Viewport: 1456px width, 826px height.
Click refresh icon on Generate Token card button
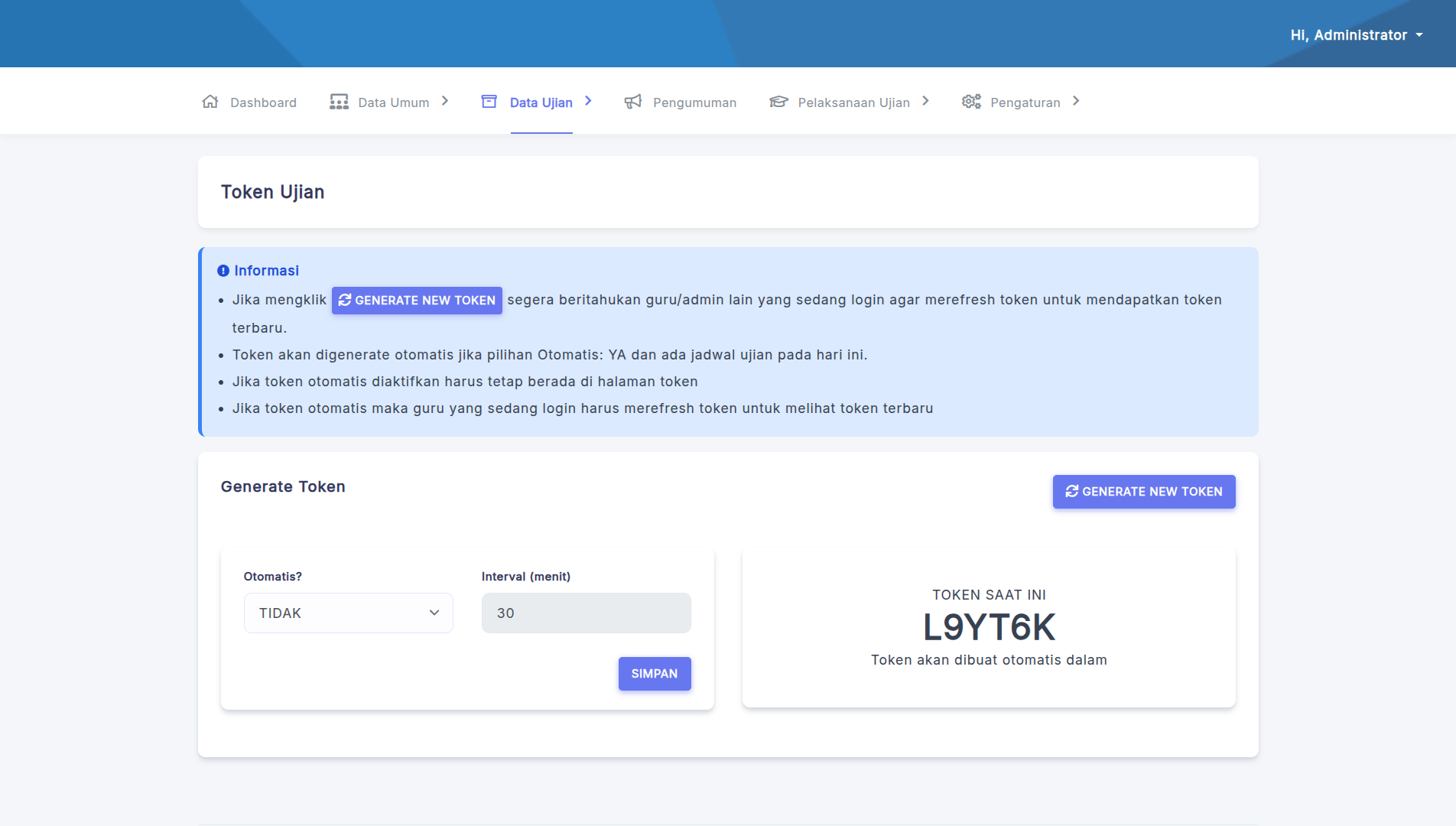(1072, 492)
